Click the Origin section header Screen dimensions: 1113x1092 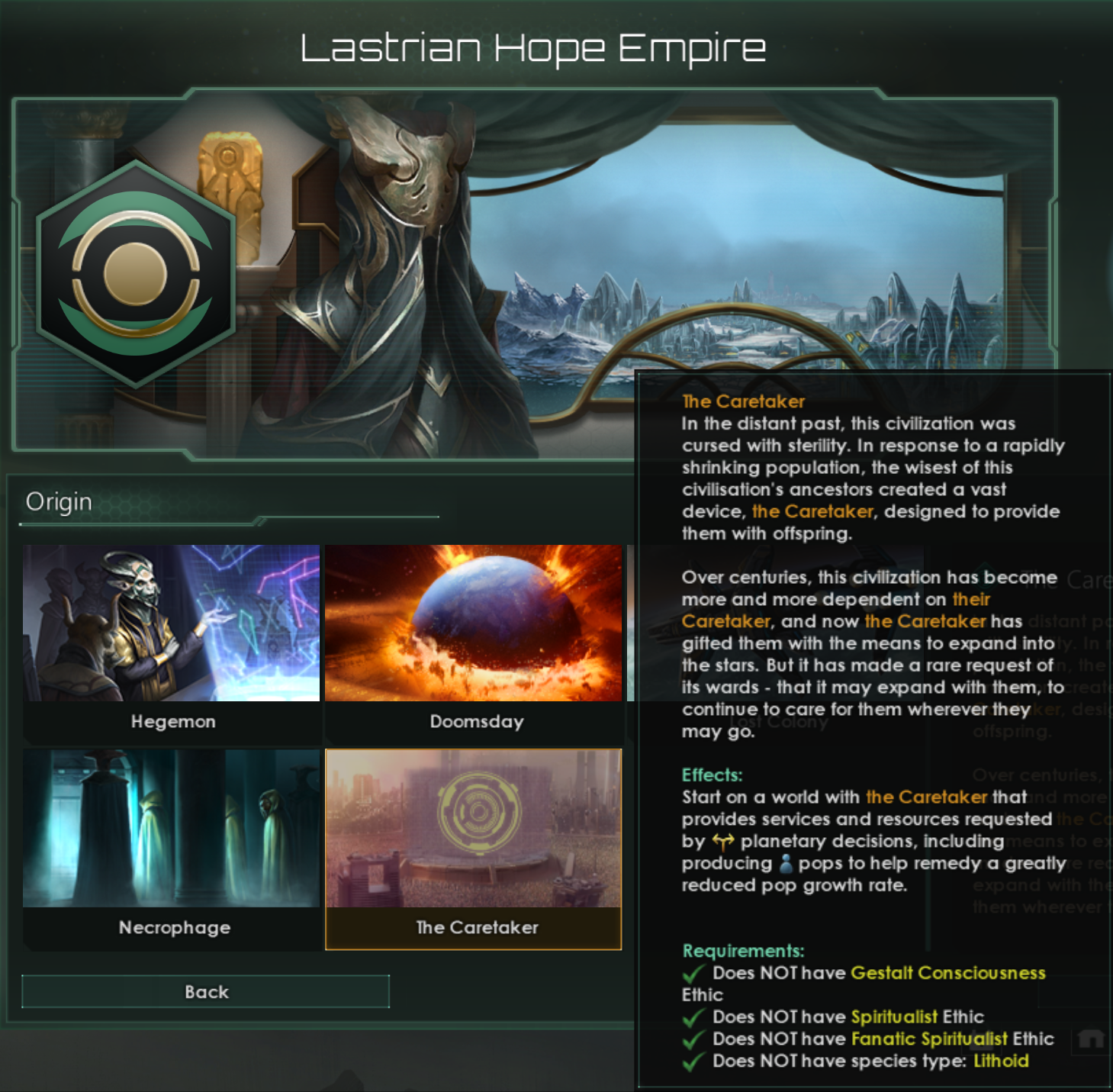59,502
